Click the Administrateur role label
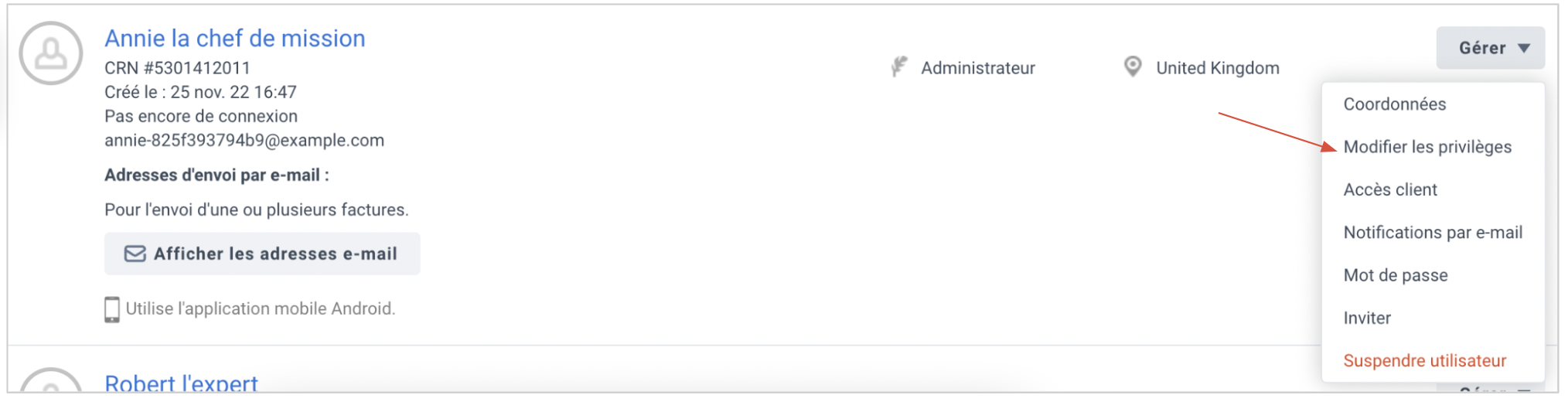Image resolution: width=1568 pixels, height=402 pixels. [x=978, y=68]
